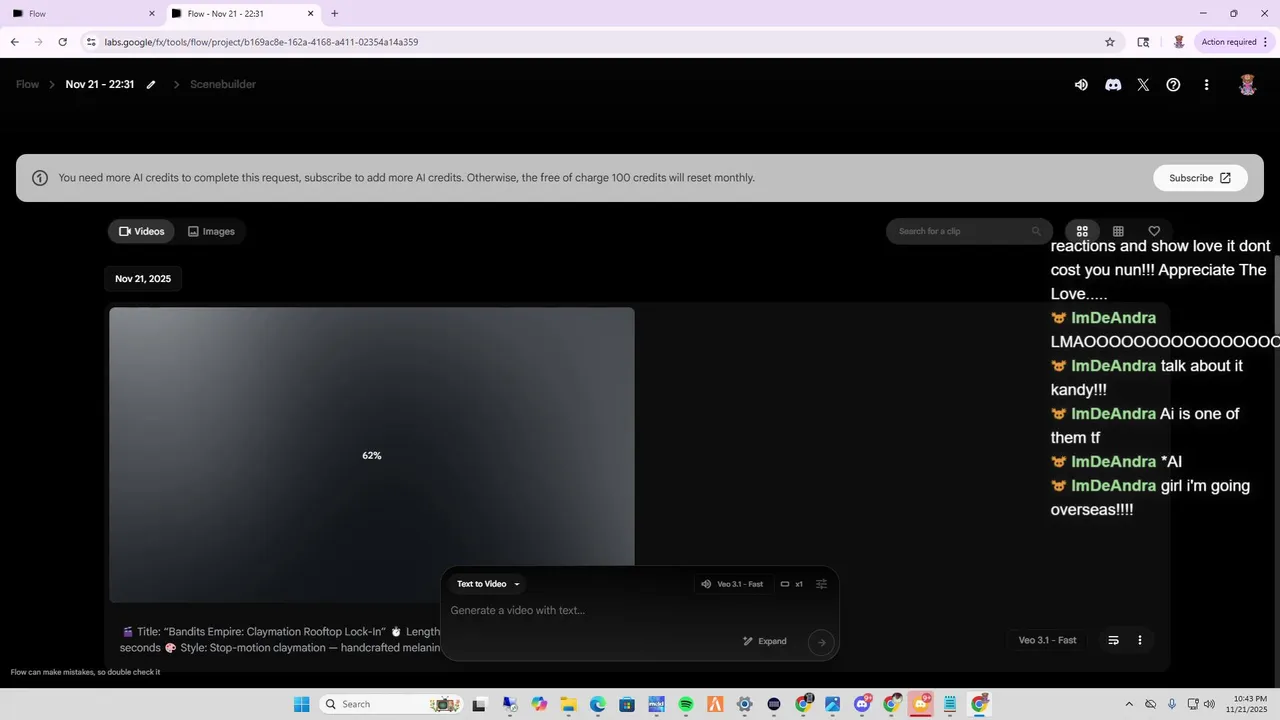Switch to Images tab
Screen dimensions: 1280x720
click(x=211, y=231)
